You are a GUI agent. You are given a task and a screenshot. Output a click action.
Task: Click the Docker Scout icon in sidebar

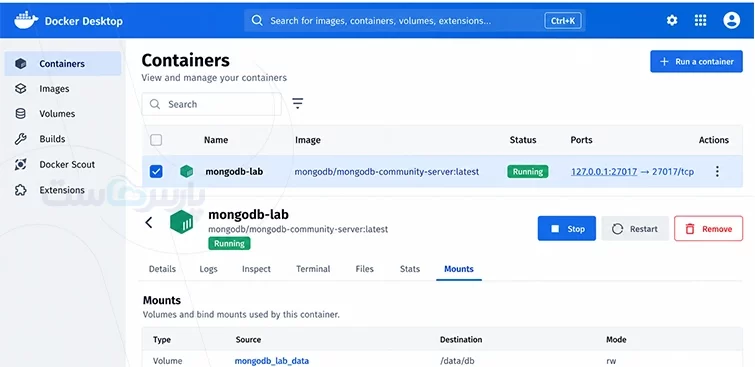[20, 164]
